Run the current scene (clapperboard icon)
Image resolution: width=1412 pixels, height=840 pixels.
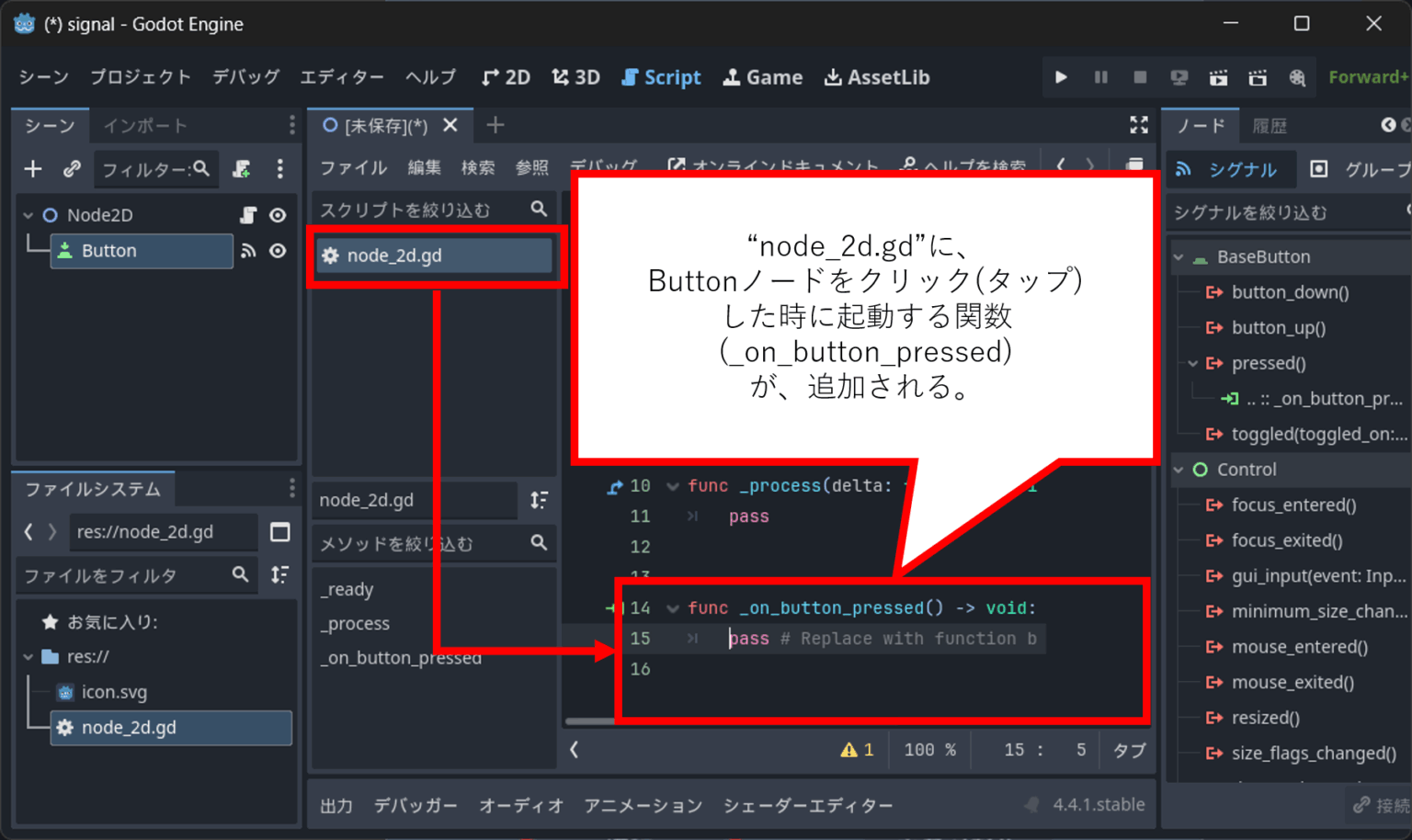click(1218, 77)
